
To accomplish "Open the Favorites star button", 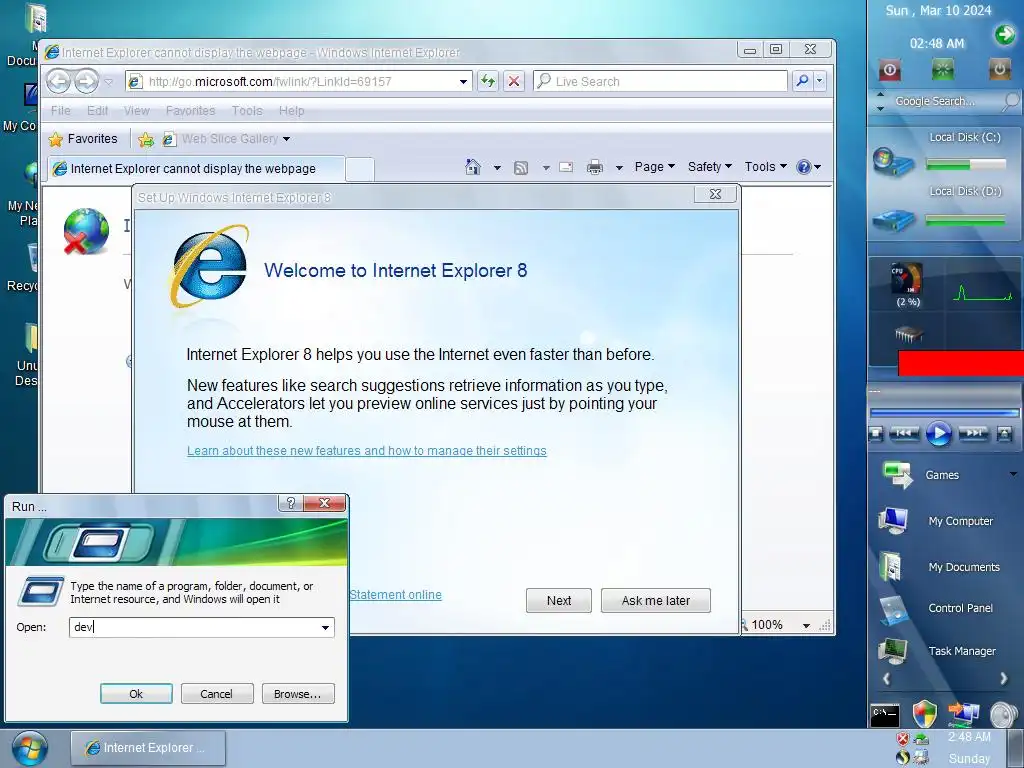I will pos(83,138).
